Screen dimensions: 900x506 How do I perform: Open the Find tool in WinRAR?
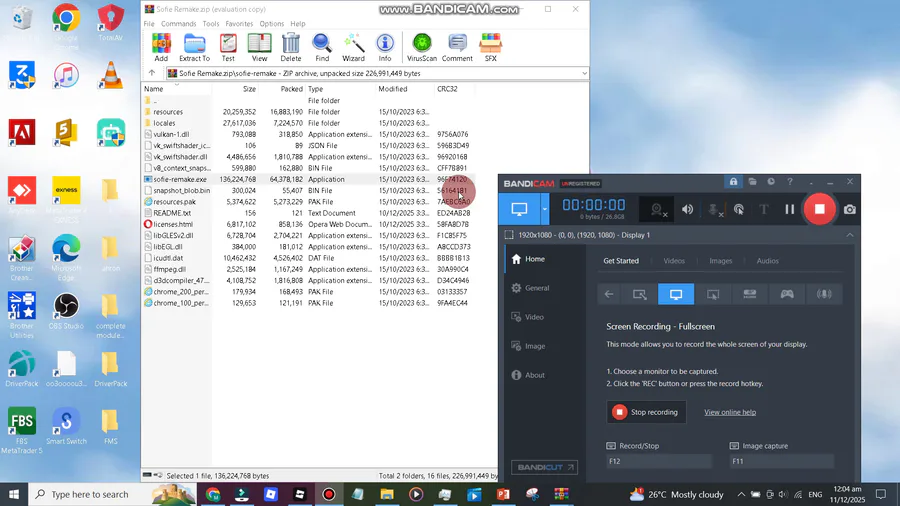tap(322, 47)
